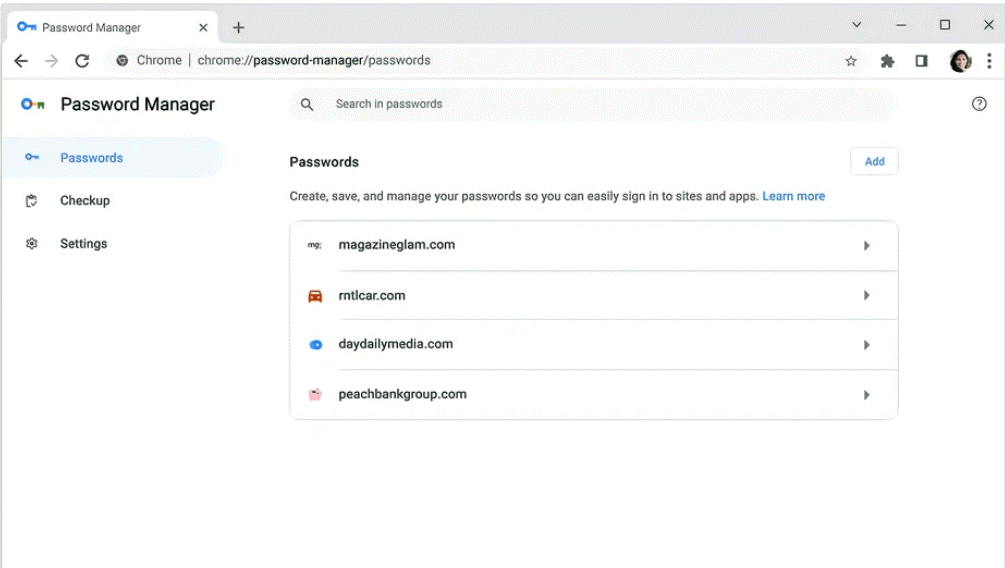Viewport: 1005px width, 568px height.
Task: Close the Password Manager tab
Action: [203, 28]
